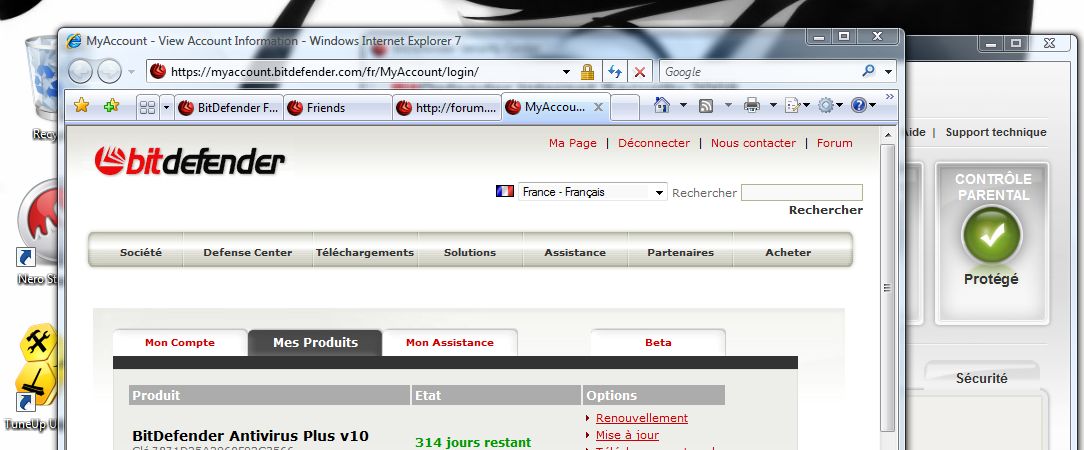Click the 314 jours restant status text
This screenshot has height=450, width=1084.
473,442
